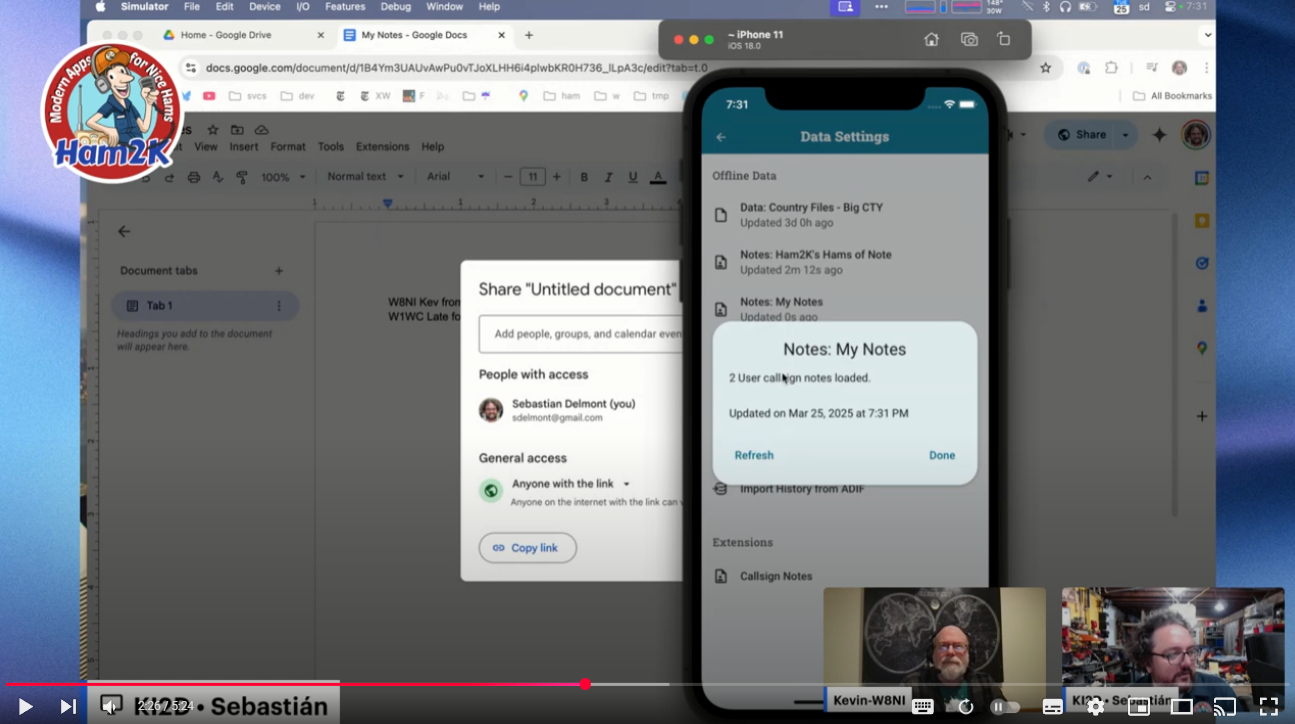This screenshot has width=1295, height=724.
Task: Open Share button dropdown arrow
Action: pyautogui.click(x=1126, y=135)
